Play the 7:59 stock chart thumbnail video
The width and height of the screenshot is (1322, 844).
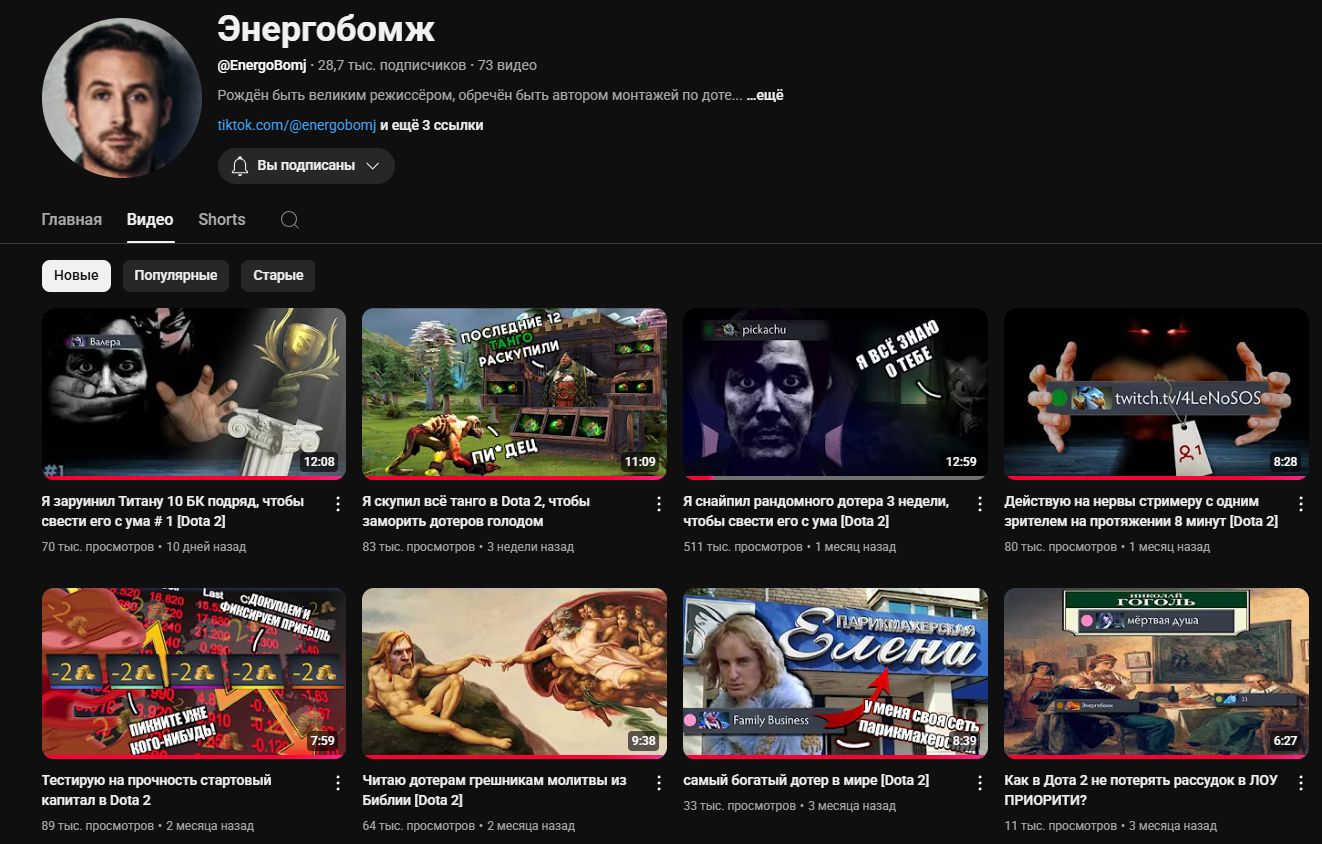[x=194, y=673]
